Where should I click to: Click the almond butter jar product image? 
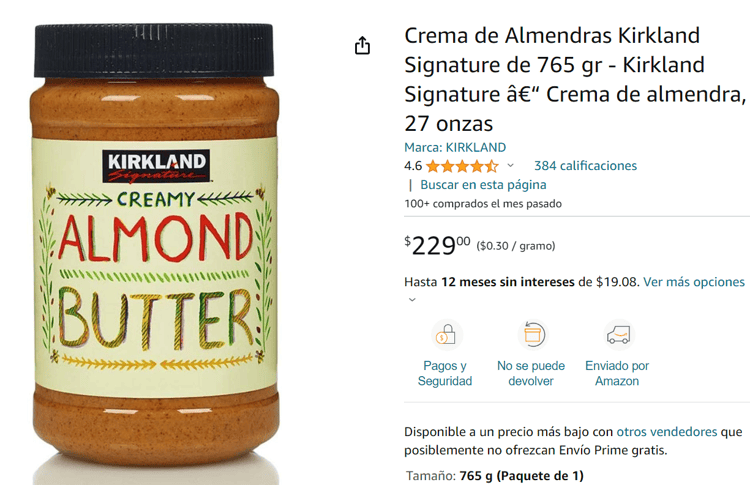point(154,249)
